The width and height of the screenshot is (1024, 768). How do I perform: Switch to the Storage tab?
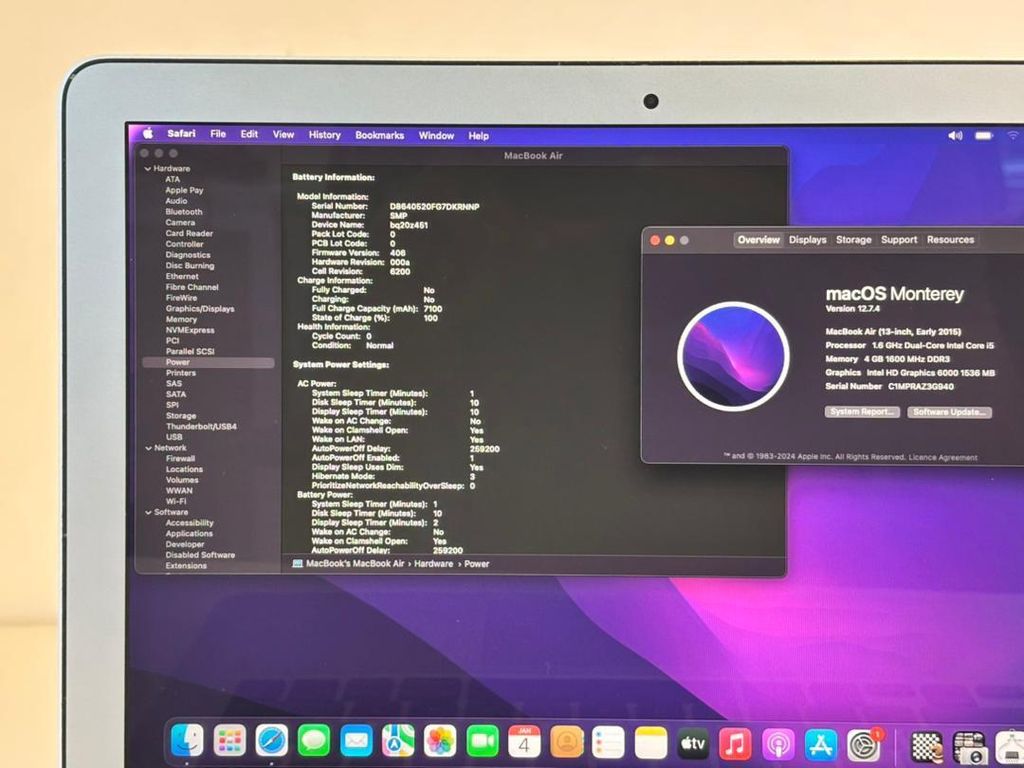(x=853, y=240)
